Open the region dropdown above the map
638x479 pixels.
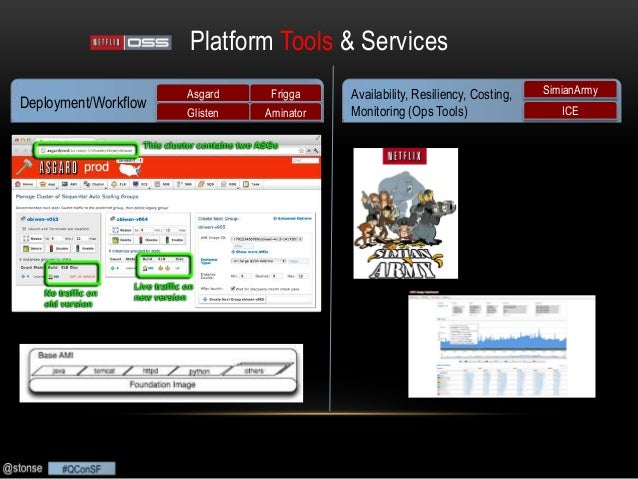129,161
